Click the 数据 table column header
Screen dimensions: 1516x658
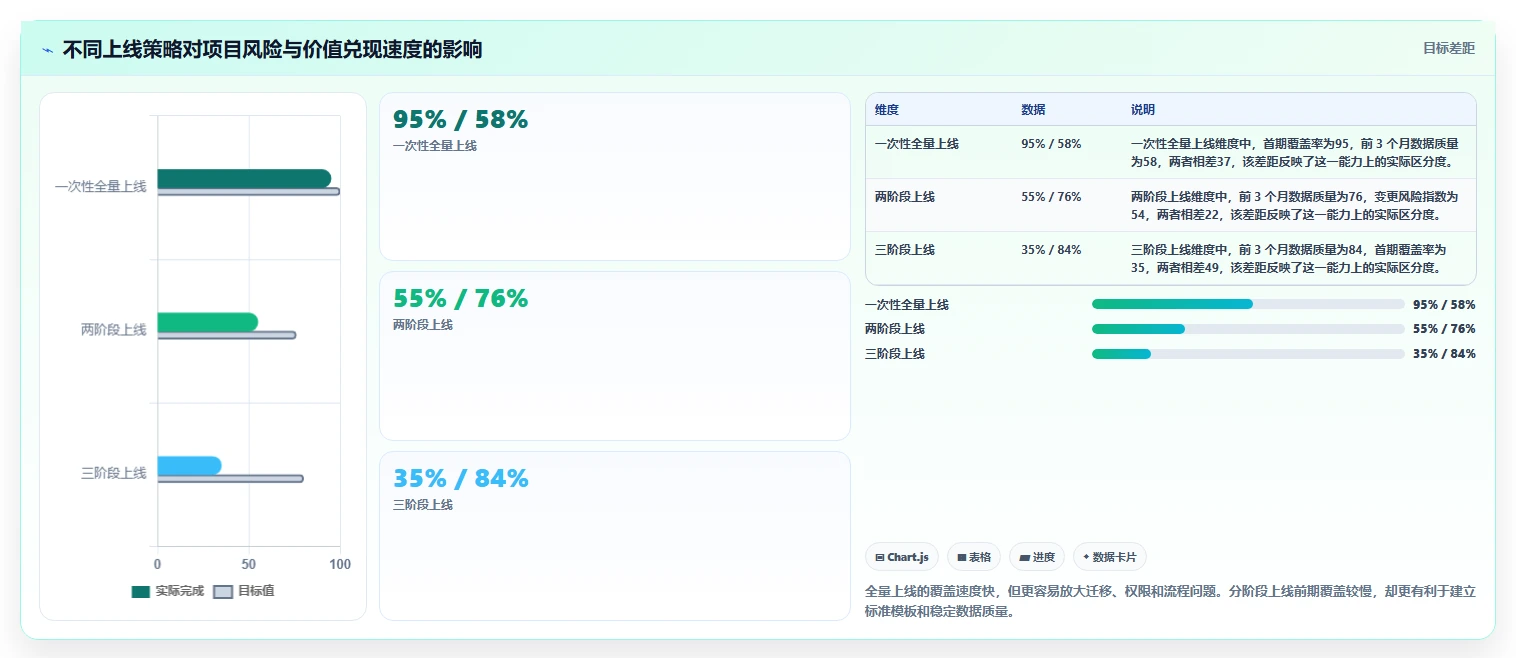(1033, 110)
